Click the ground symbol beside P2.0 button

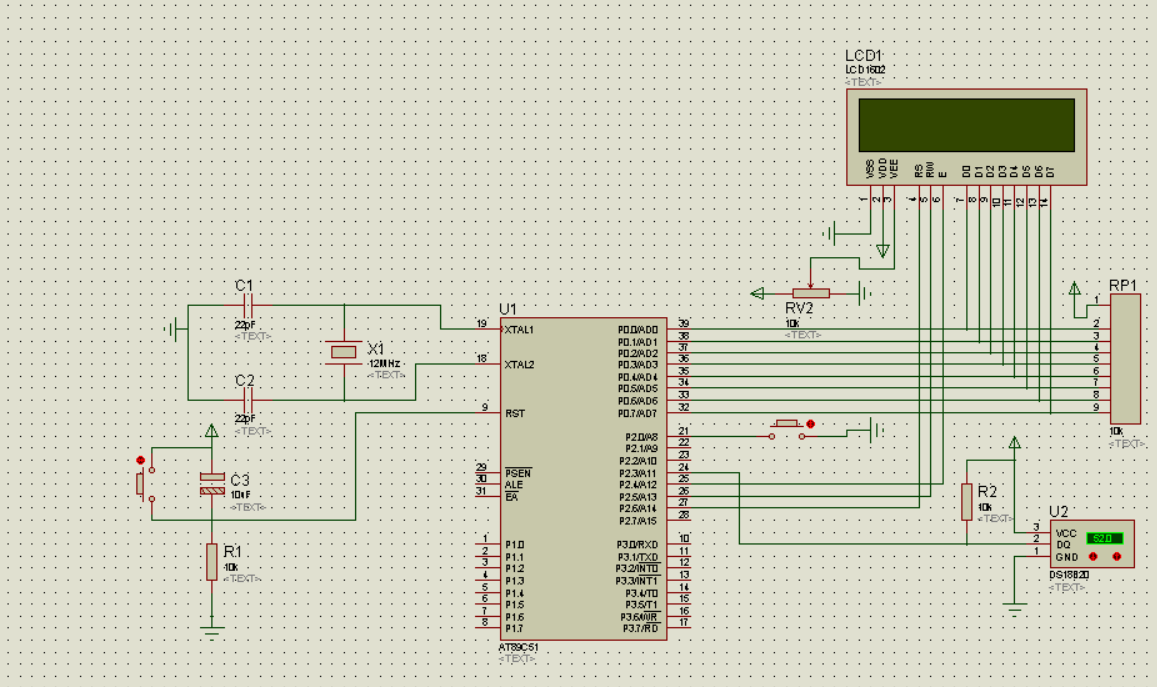876,429
